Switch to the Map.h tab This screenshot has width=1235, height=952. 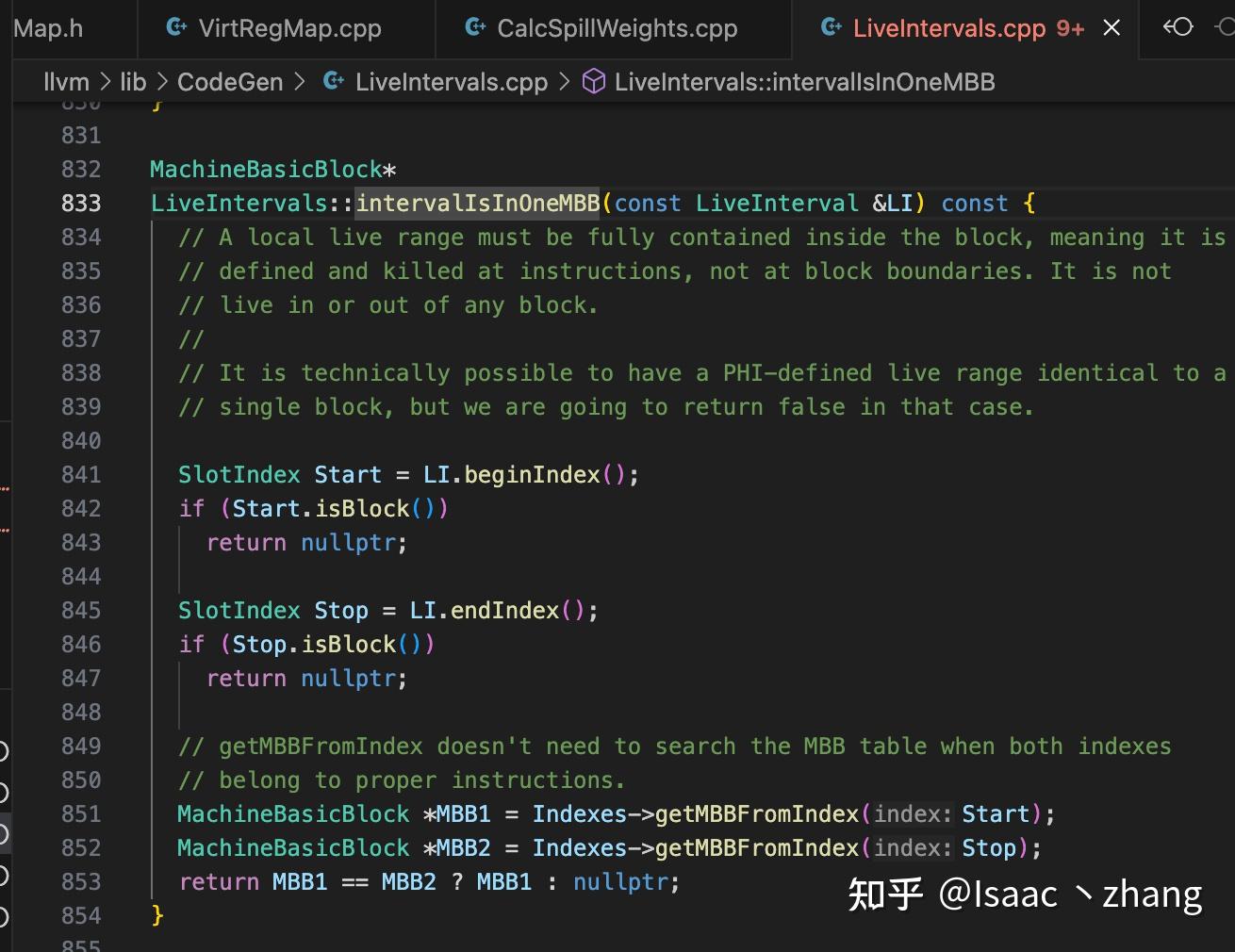point(48,28)
